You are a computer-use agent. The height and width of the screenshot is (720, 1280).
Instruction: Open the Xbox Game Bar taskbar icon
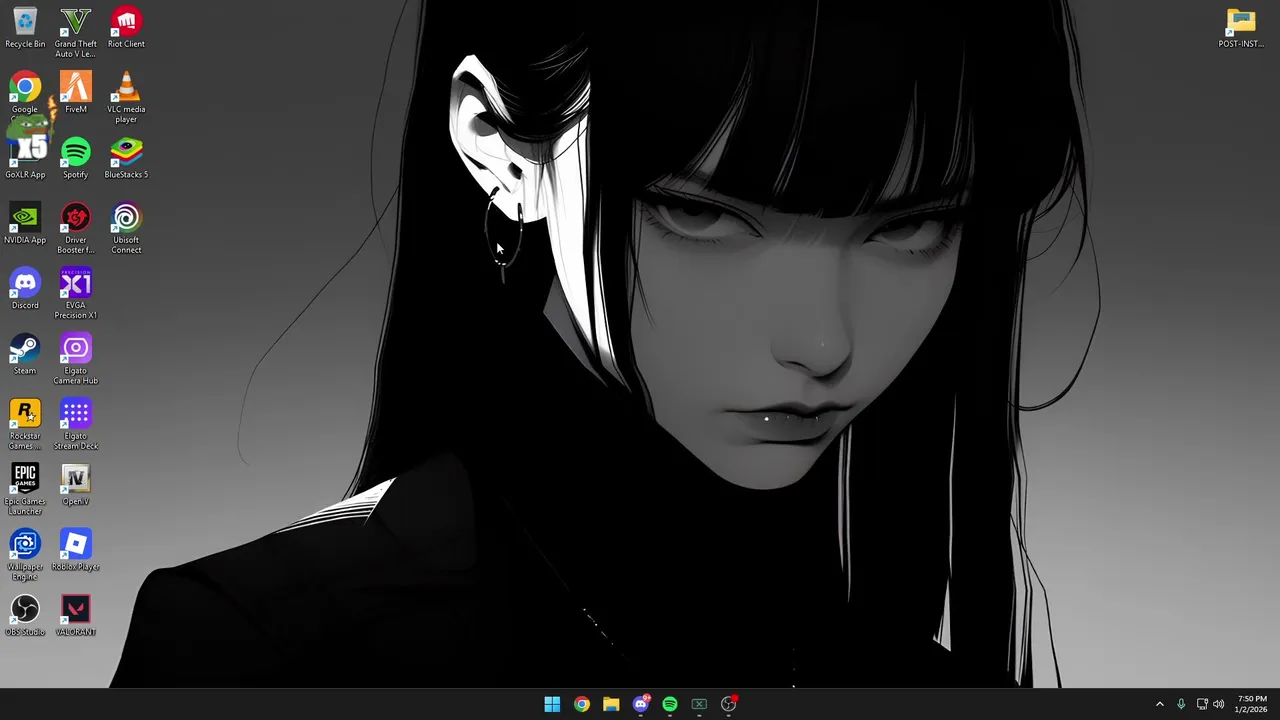point(699,704)
